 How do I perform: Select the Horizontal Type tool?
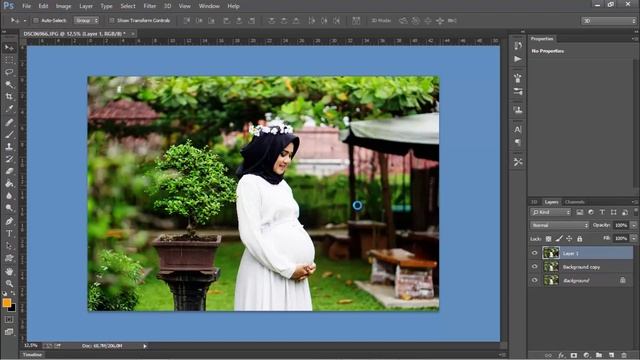tap(9, 233)
